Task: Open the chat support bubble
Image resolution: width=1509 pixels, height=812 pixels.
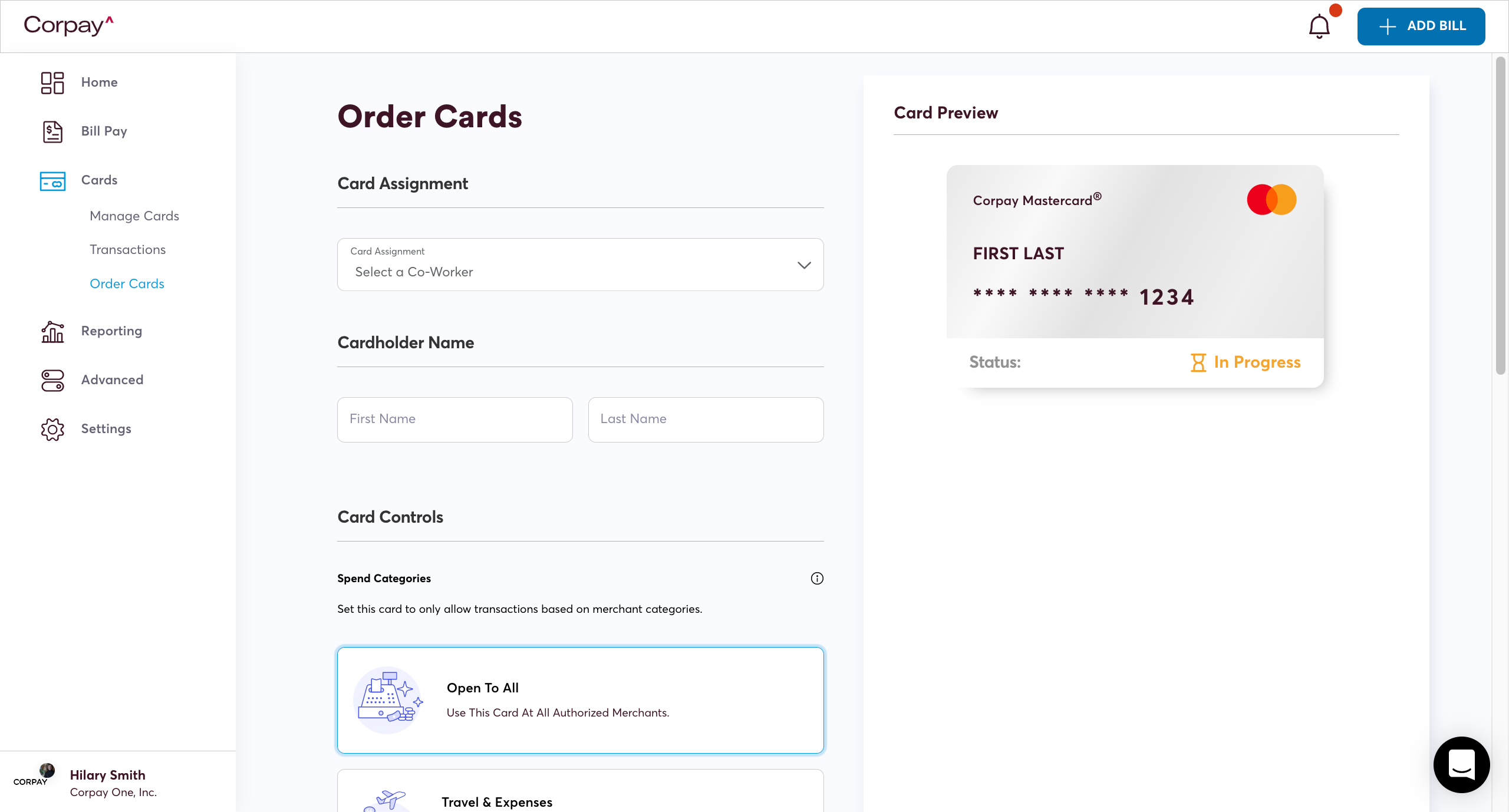Action: [1461, 764]
